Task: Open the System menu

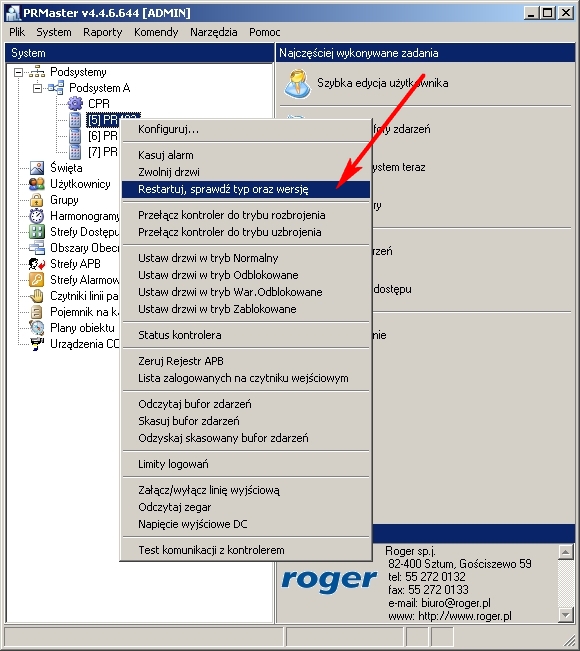Action: pyautogui.click(x=54, y=32)
